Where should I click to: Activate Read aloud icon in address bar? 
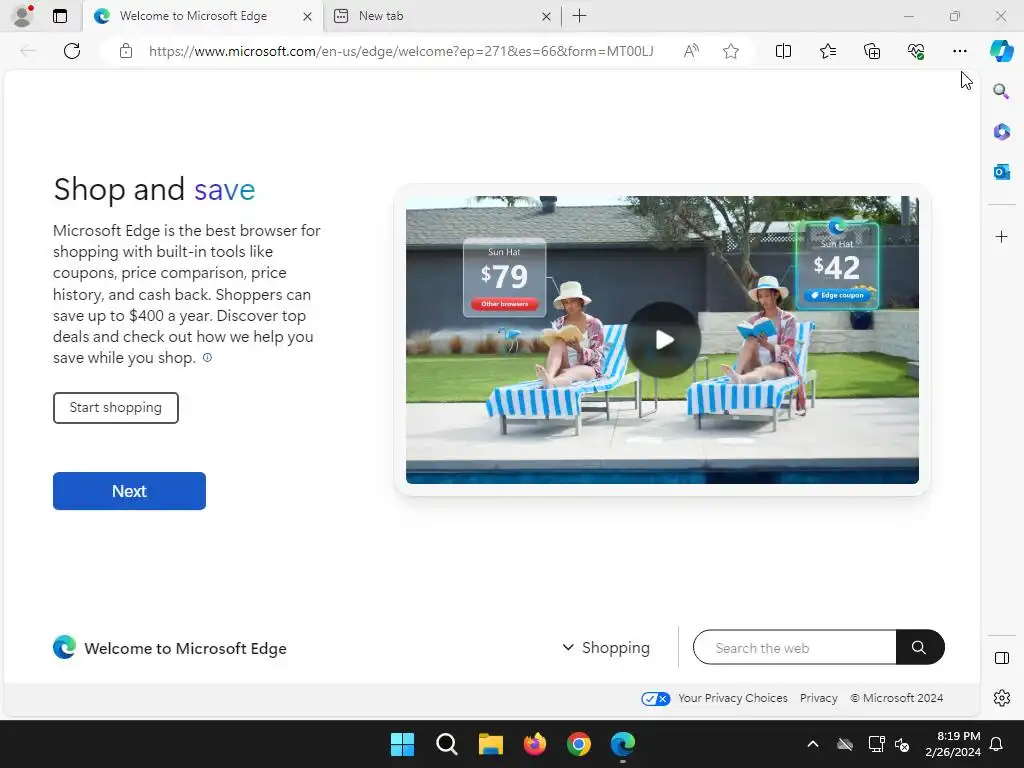tap(691, 51)
